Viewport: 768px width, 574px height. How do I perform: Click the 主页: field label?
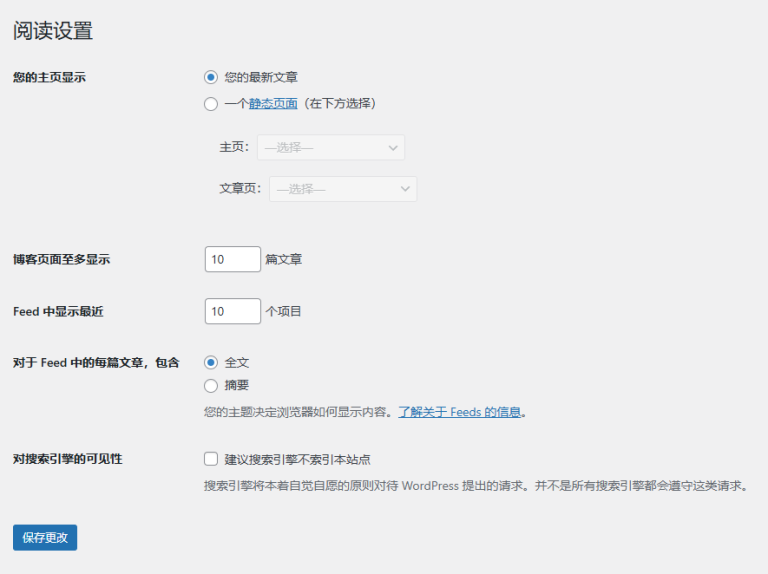[234, 148]
